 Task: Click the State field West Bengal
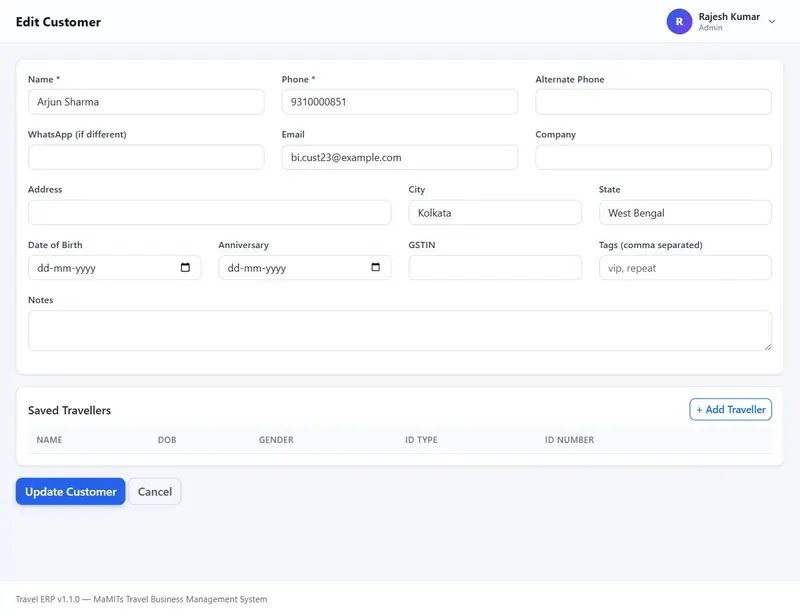tap(685, 212)
